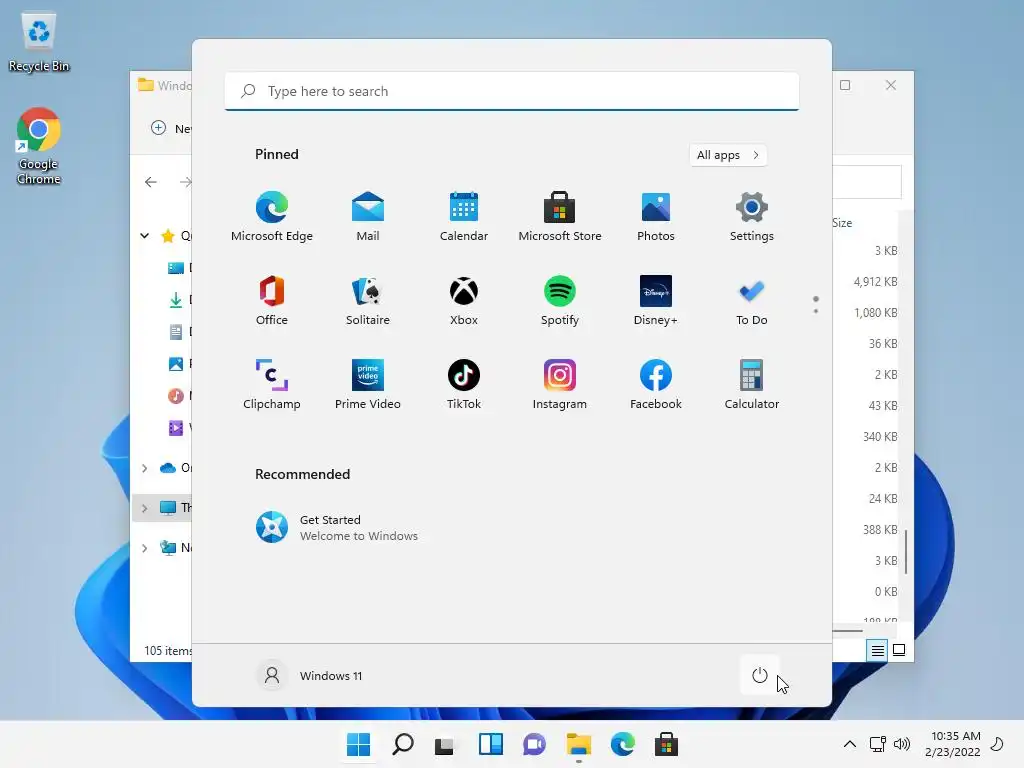Open Chat on the taskbar
The width and height of the screenshot is (1024, 768).
point(534,744)
